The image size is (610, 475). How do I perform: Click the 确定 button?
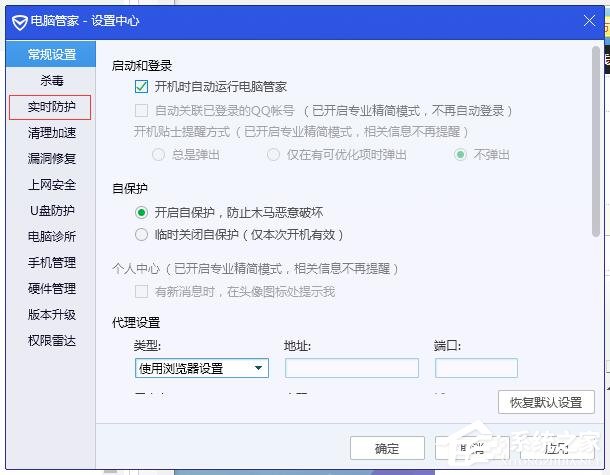pyautogui.click(x=387, y=449)
